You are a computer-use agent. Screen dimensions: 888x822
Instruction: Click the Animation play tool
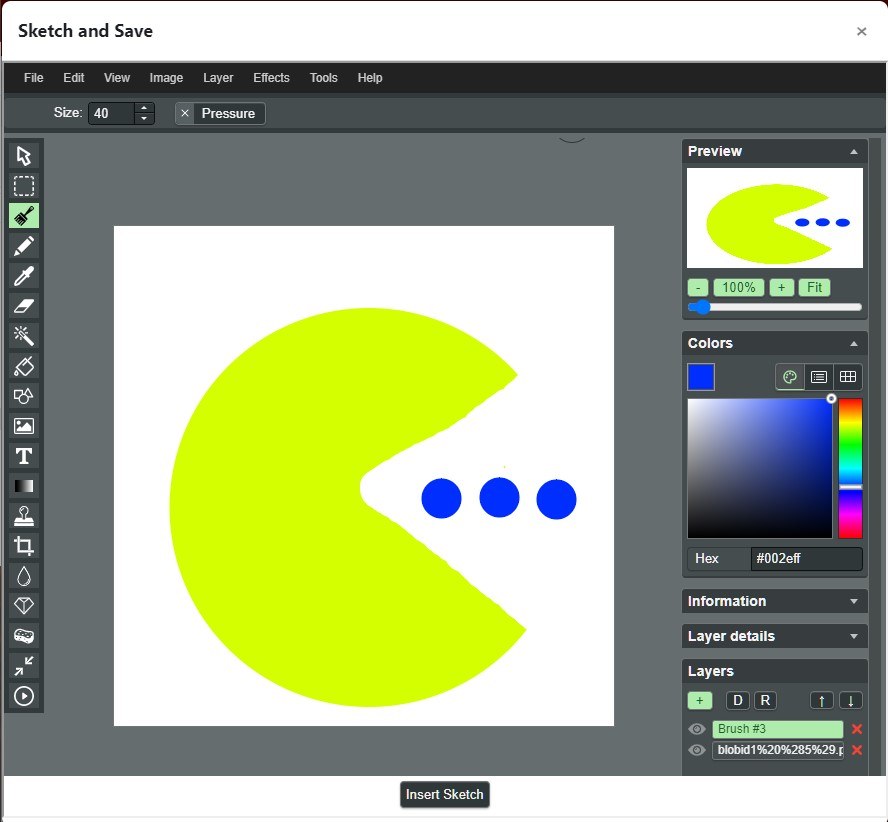[x=24, y=696]
